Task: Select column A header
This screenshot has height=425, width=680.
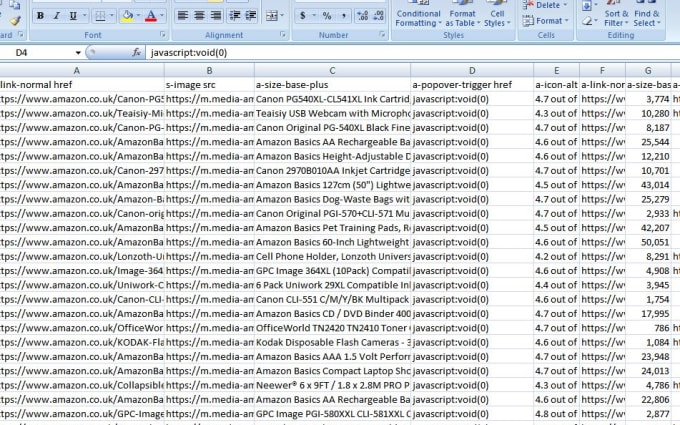Action: (82, 70)
